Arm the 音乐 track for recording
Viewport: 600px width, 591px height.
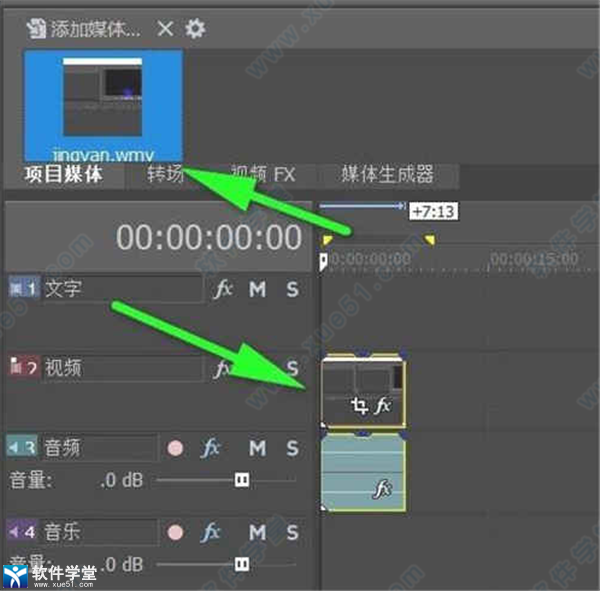[176, 531]
